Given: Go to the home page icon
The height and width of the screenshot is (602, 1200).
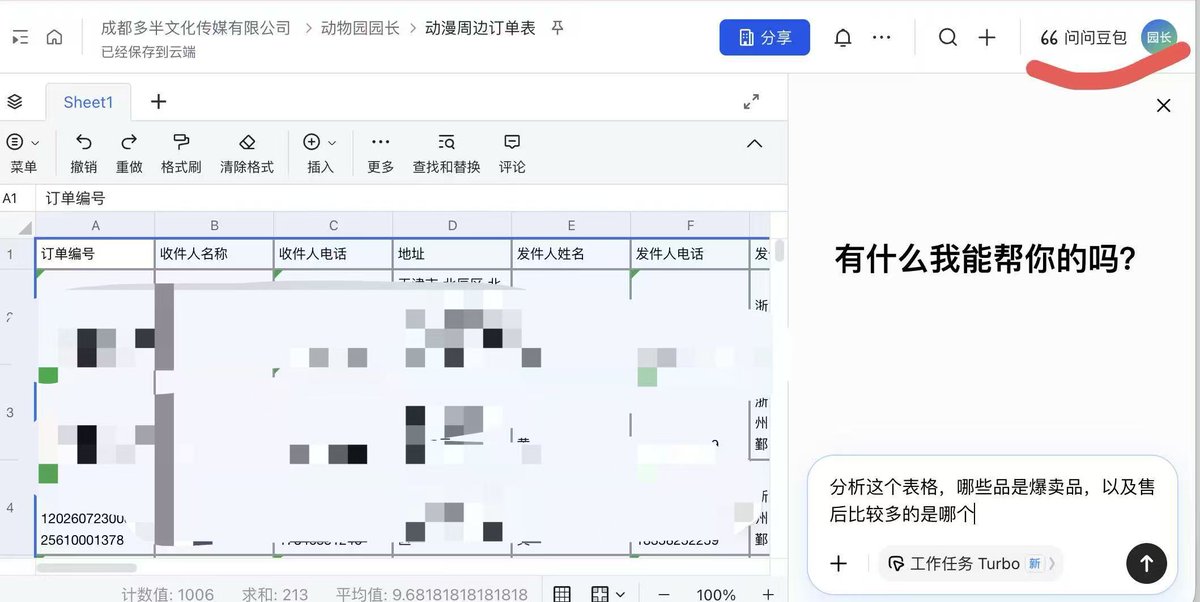Looking at the screenshot, I should click(54, 37).
